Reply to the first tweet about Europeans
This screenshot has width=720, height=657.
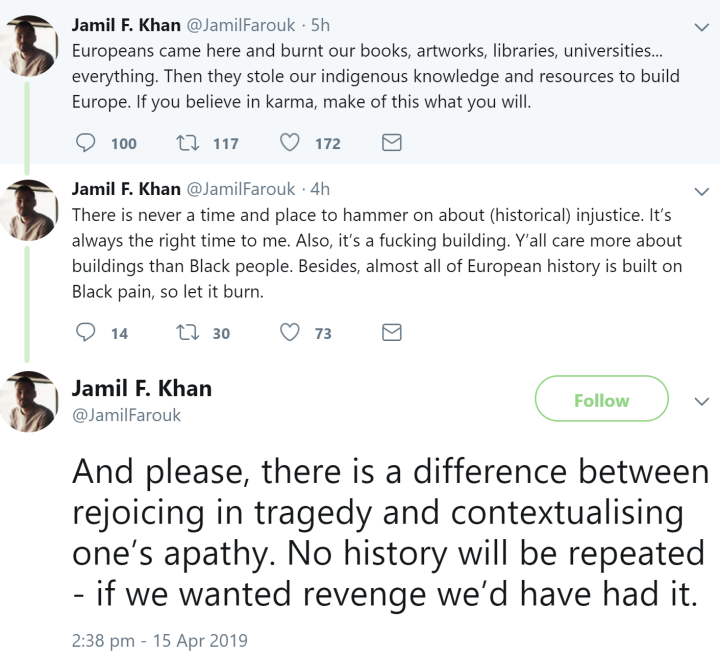pos(87,143)
